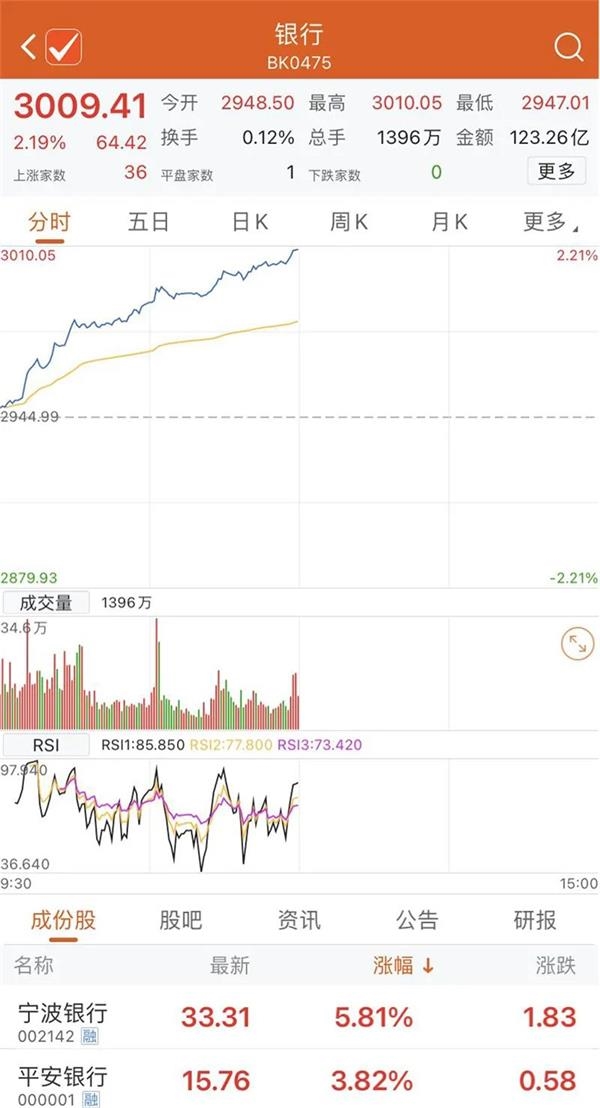This screenshot has width=600, height=1108.
Task: Open the 股吧 tab
Action: coord(181,920)
